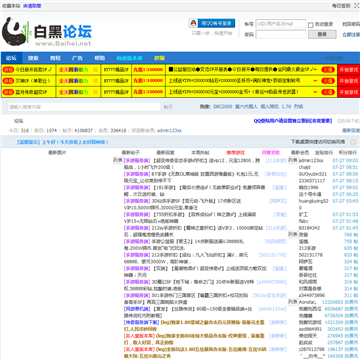
Task: Click the red button on the first ad row
Action: pos(349,70)
